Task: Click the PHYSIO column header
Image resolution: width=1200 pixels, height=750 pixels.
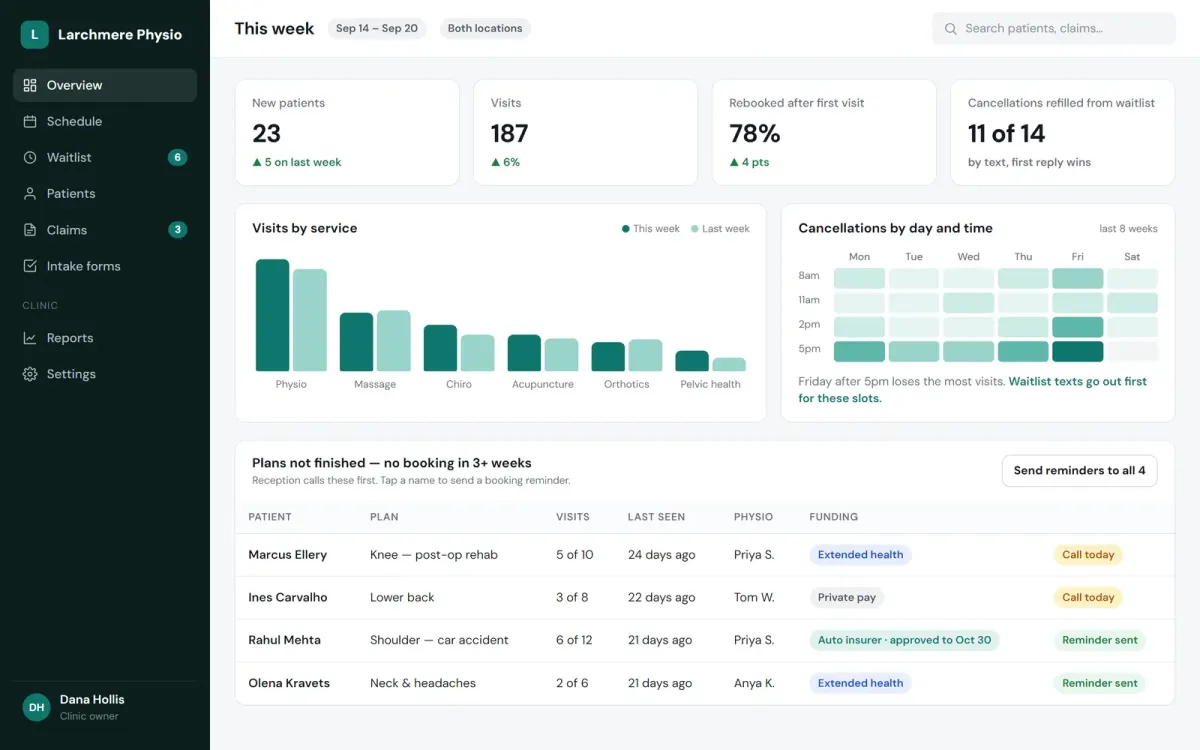Action: pyautogui.click(x=753, y=517)
